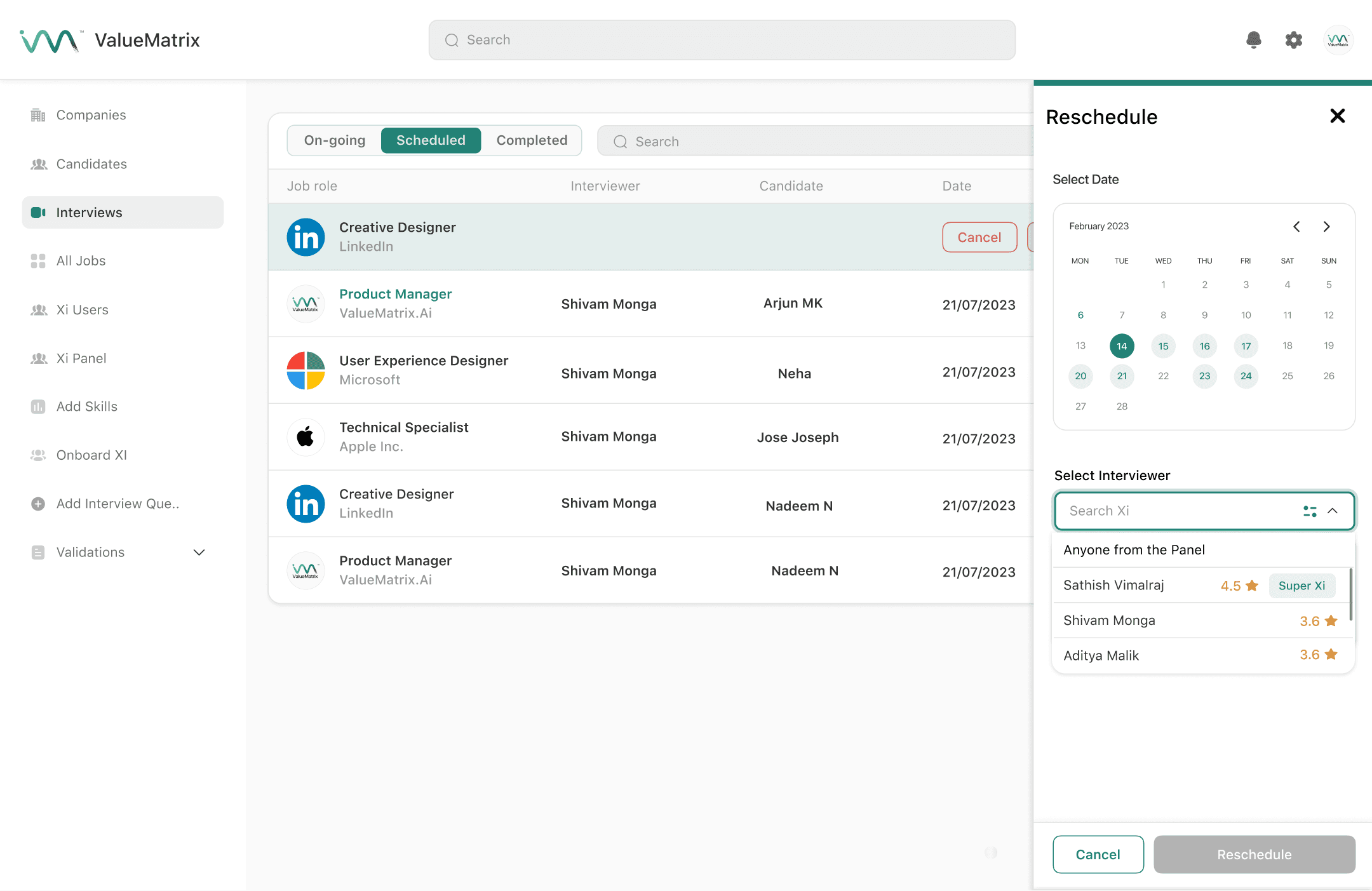1372x891 pixels.
Task: Open All Jobs in the sidebar
Action: (x=81, y=261)
